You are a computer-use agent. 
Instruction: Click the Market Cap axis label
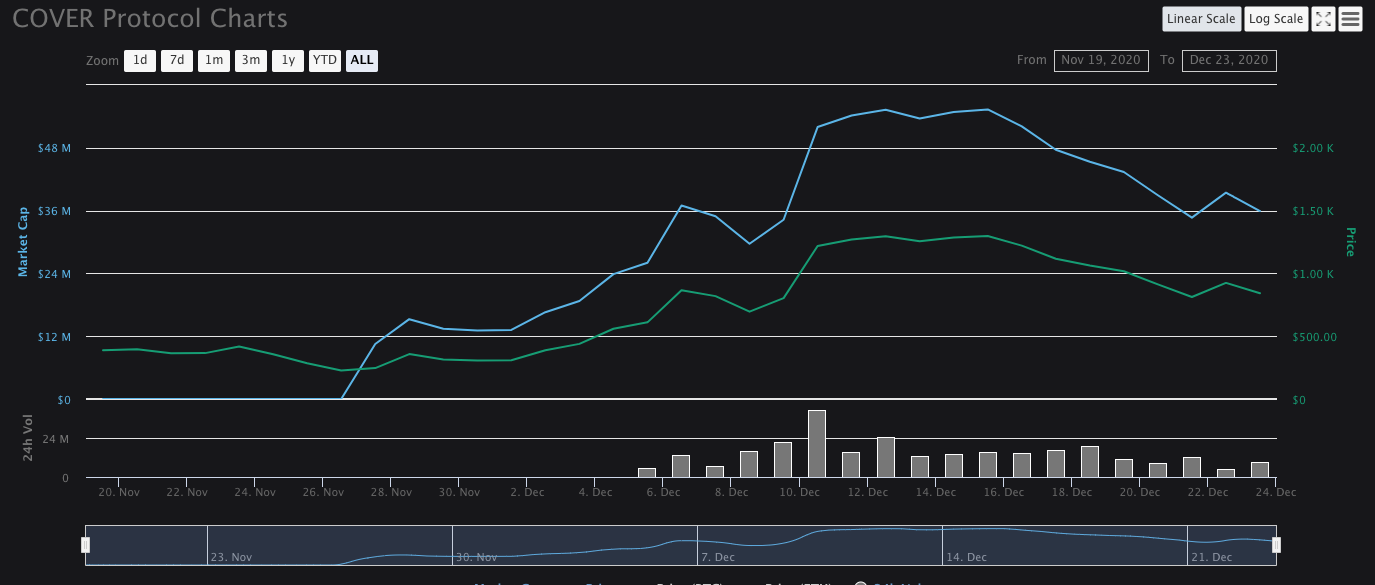(23, 241)
